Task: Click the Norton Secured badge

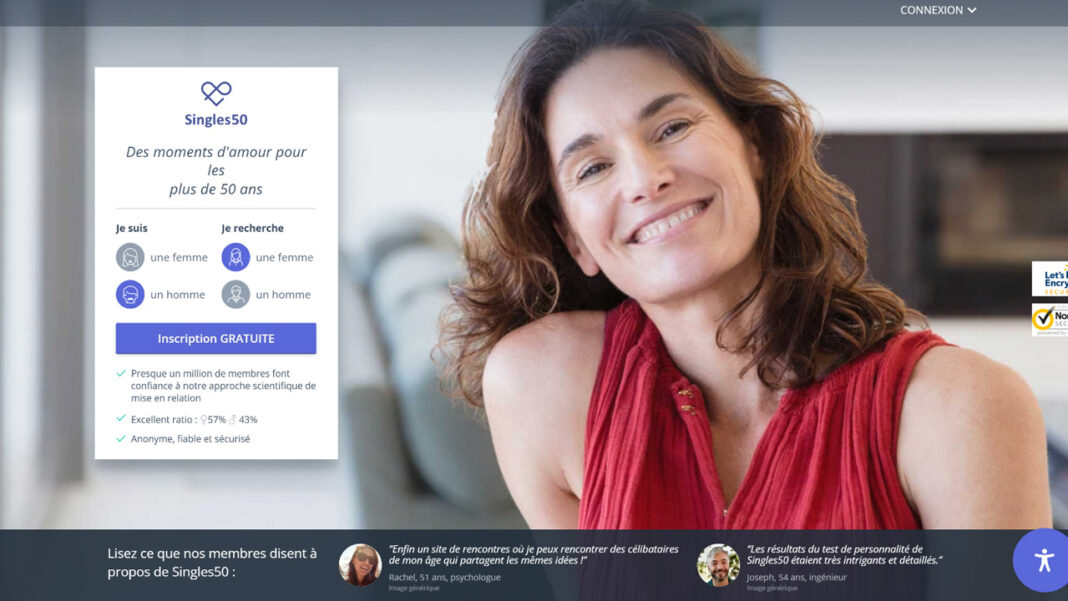Action: click(1050, 320)
